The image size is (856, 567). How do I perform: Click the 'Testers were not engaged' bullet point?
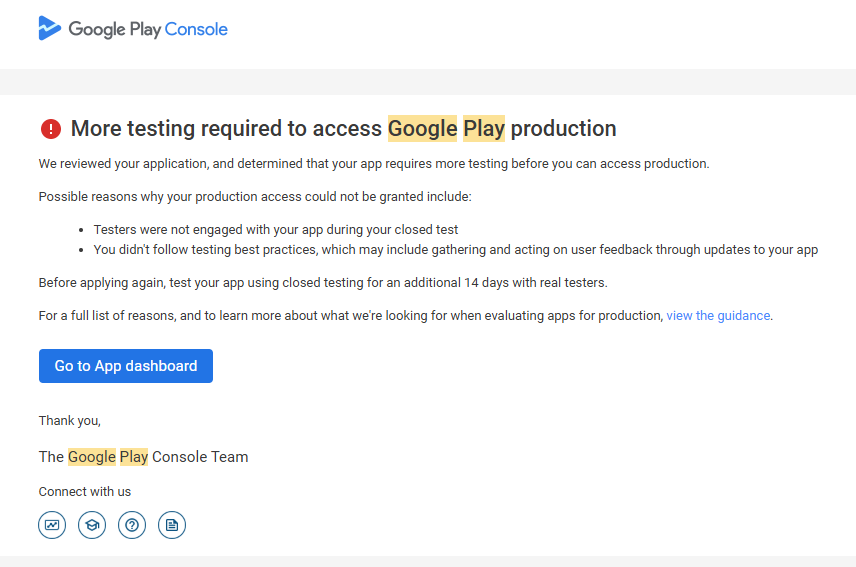276,229
